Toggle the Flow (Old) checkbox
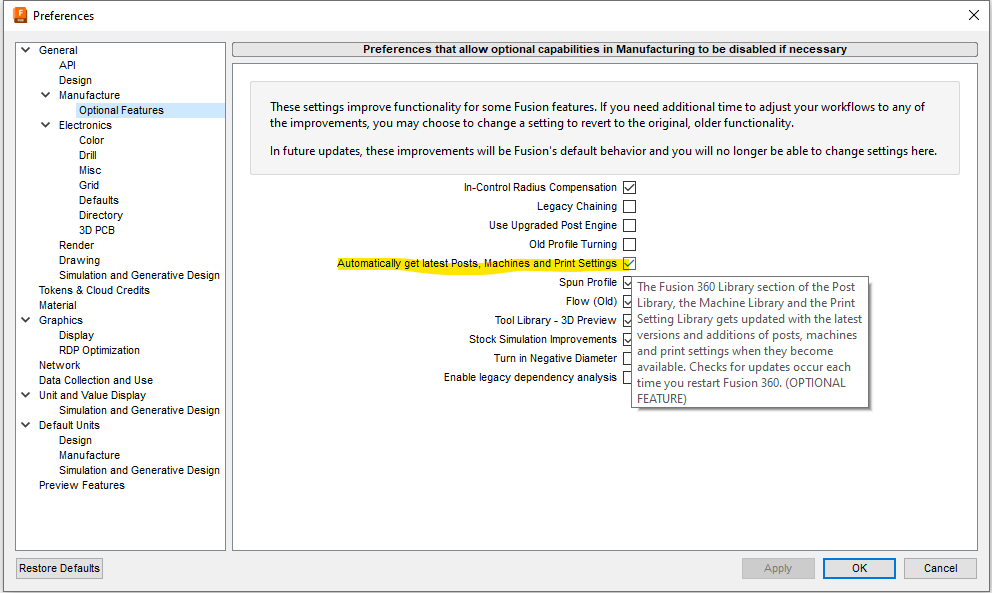The image size is (992, 593). pos(628,301)
